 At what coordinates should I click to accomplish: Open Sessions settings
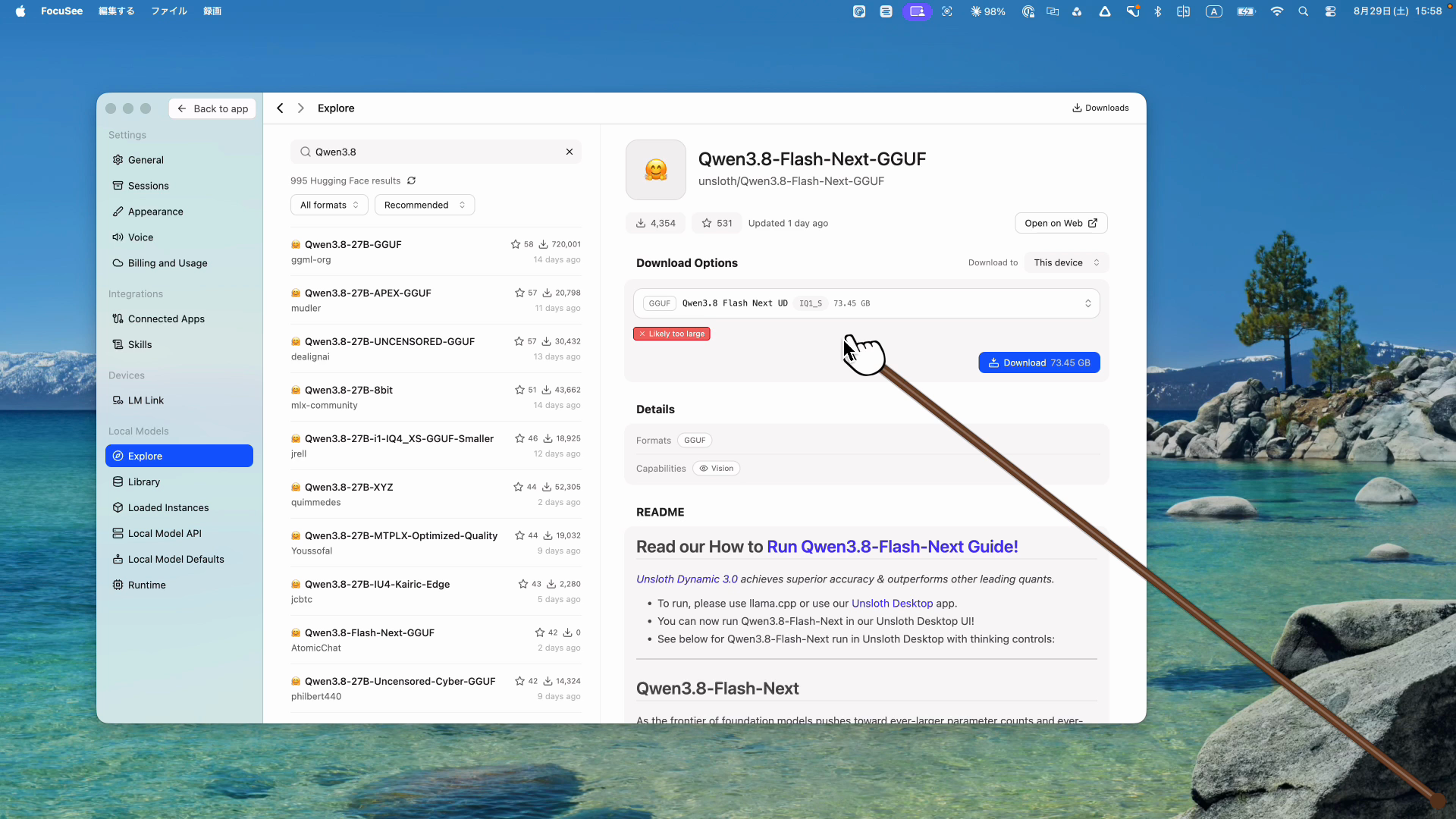[179, 186]
